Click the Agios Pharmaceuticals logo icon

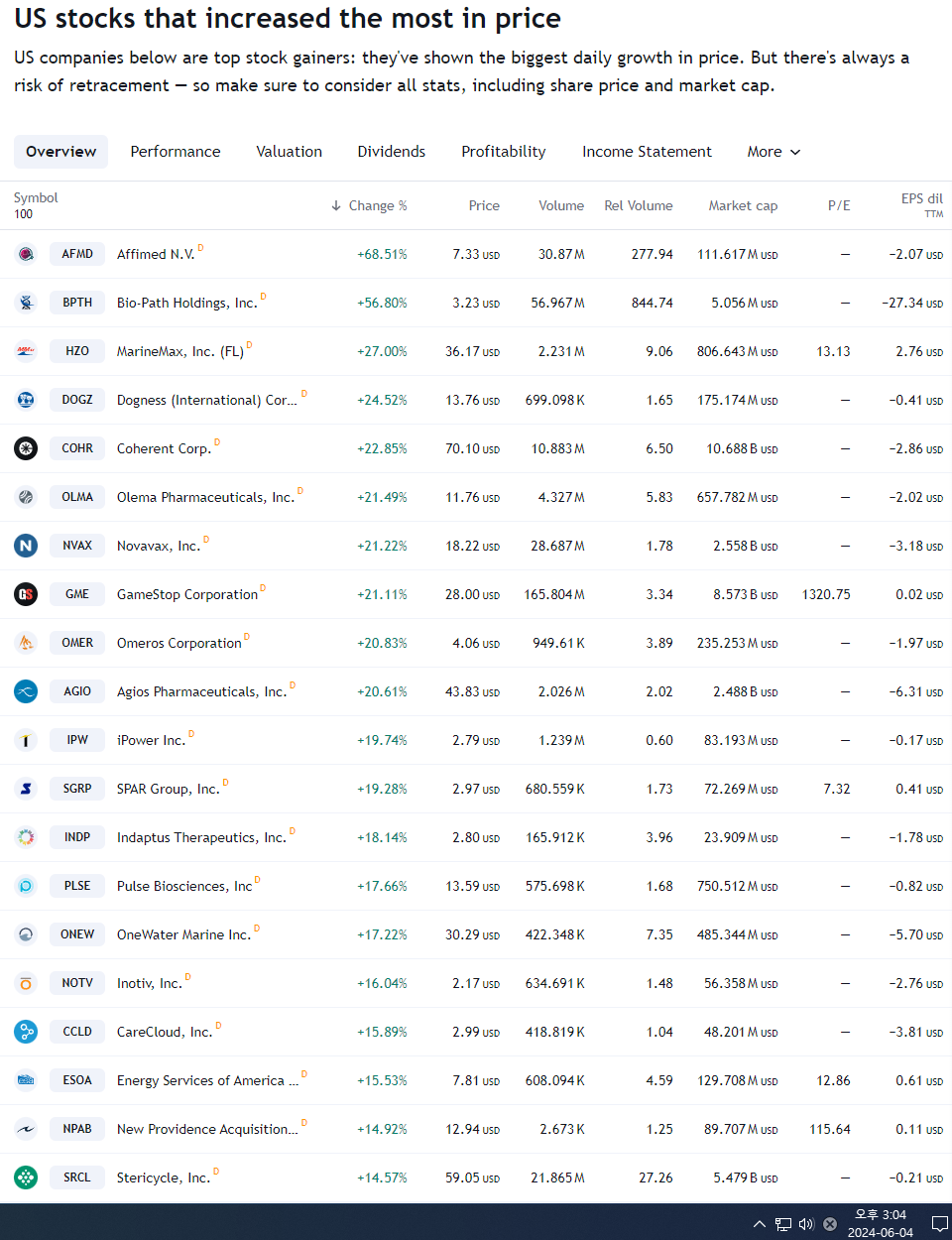(x=26, y=691)
